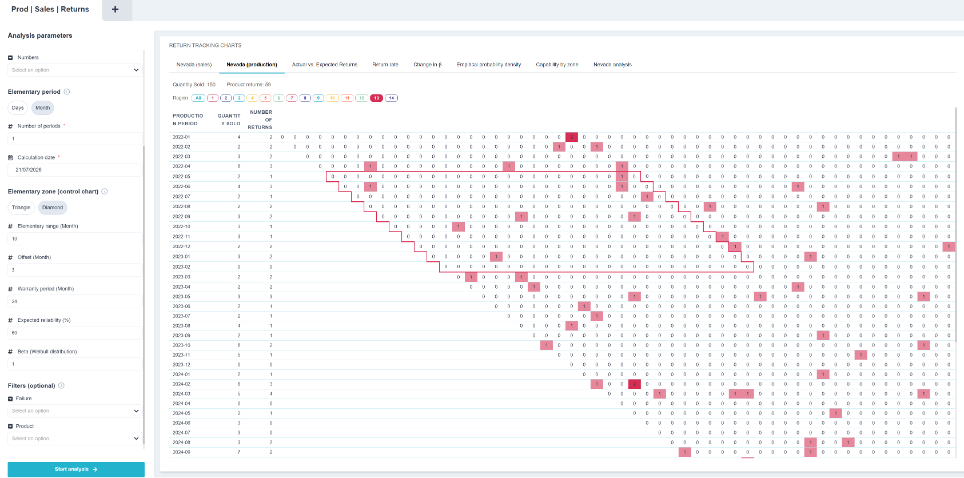Click the Product filter icon
Screen dimensions: 964x478
click(x=10, y=426)
